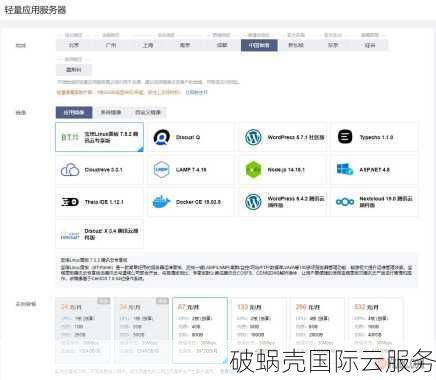
Task: Choose the Discuz! X 3.4 image icon
Action: (70, 235)
